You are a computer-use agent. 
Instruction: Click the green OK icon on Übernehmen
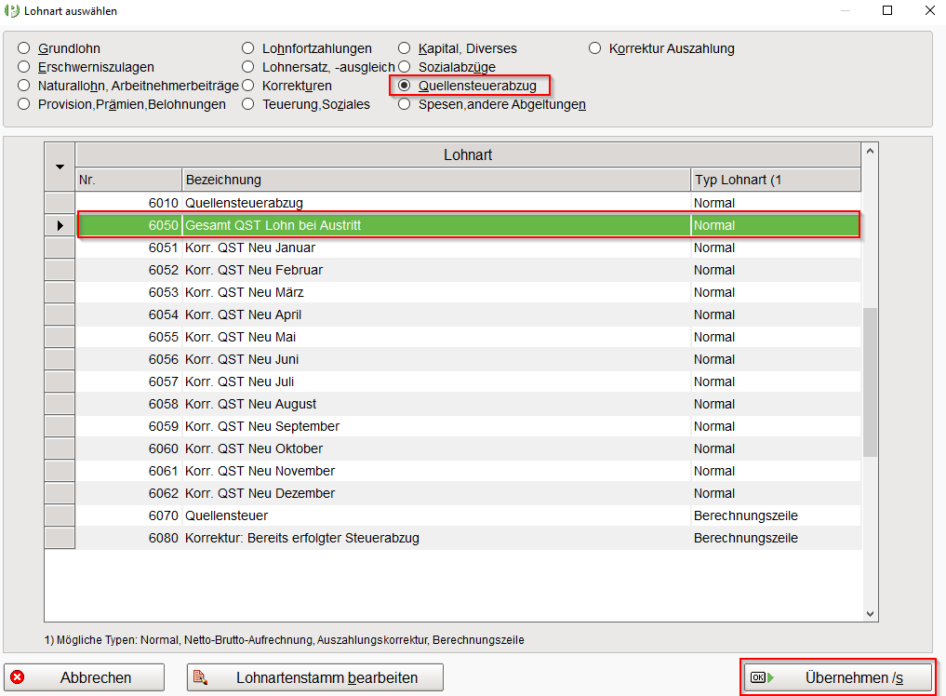(x=762, y=678)
